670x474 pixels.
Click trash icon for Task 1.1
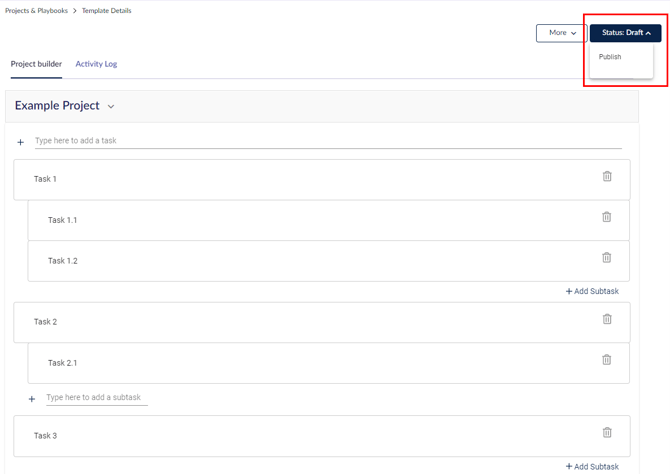606,217
